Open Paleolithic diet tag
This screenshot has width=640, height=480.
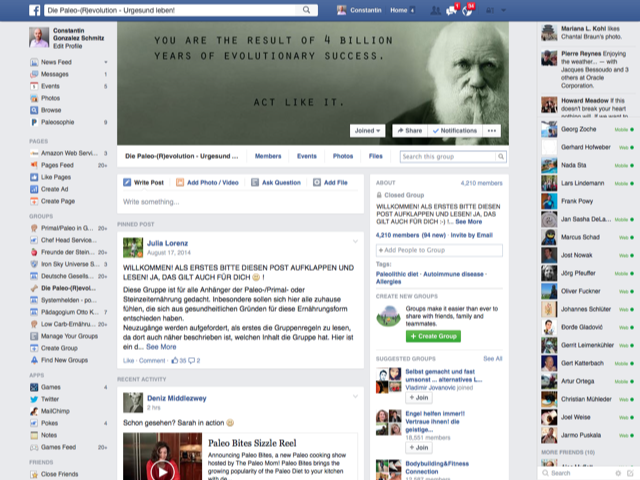click(x=397, y=274)
